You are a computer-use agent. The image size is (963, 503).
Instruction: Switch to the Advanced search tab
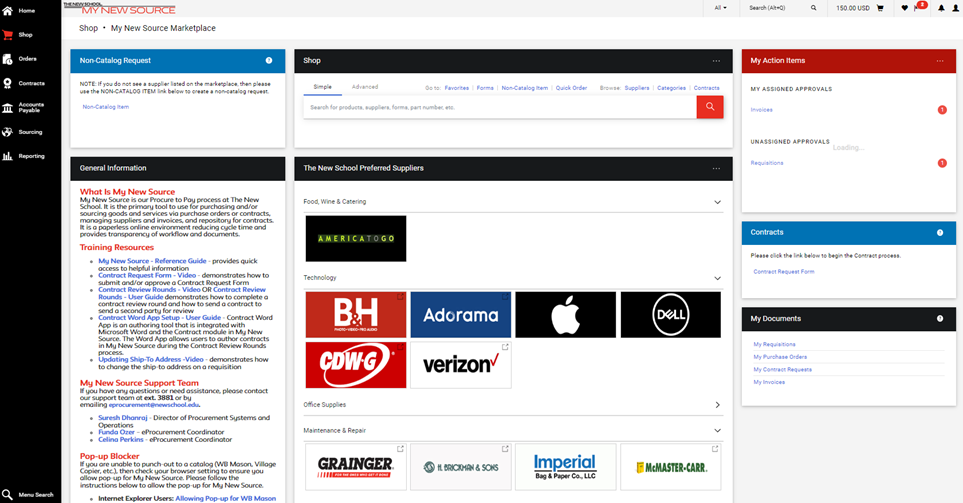pos(365,87)
